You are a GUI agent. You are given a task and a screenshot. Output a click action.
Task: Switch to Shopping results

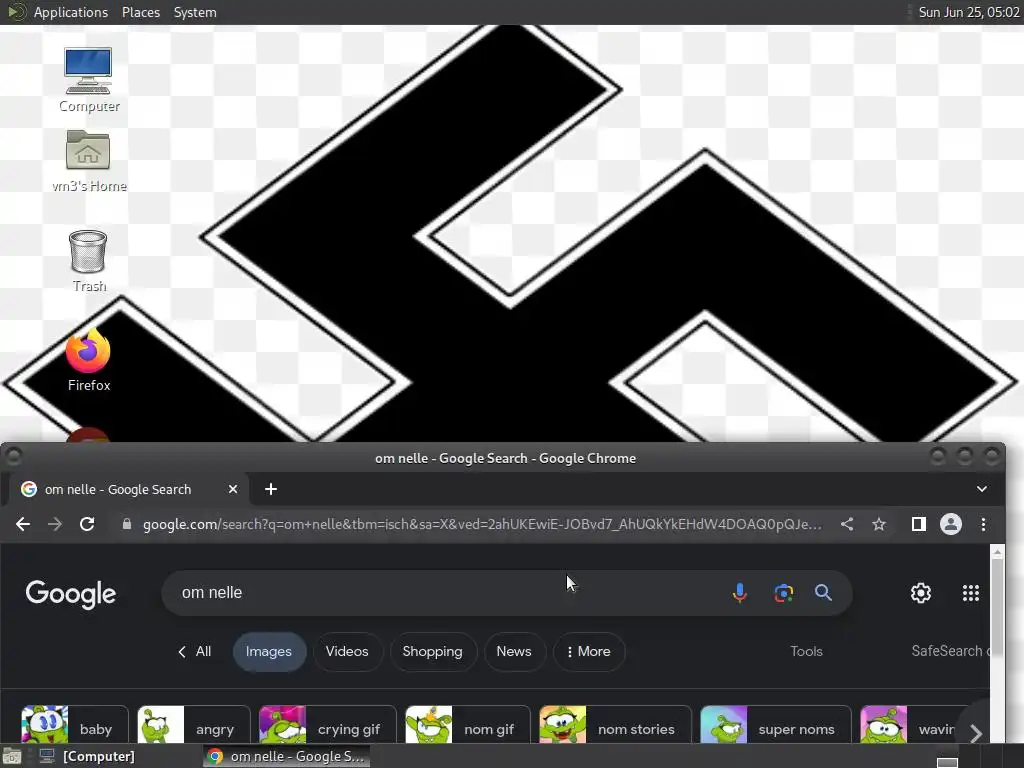(432, 652)
